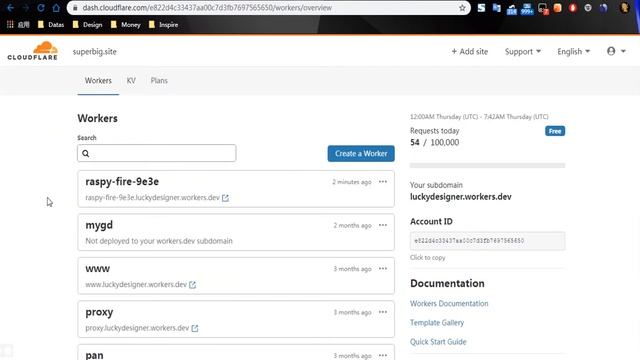
Task: Switch to the Workers tab
Action: coord(98,80)
